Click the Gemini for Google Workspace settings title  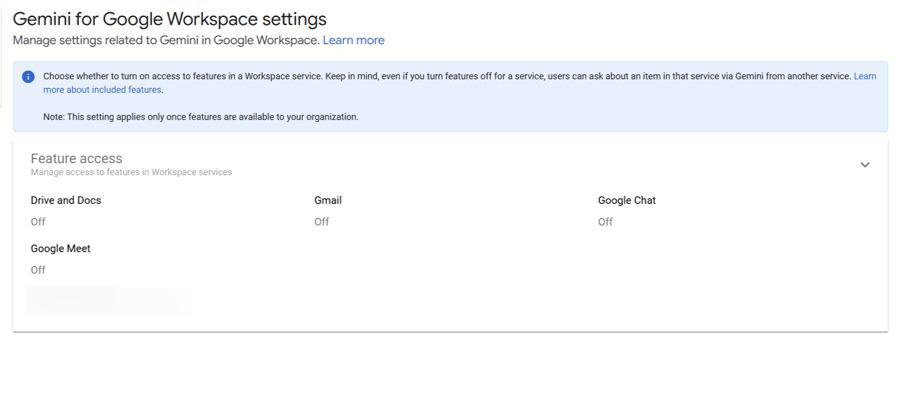pos(169,18)
